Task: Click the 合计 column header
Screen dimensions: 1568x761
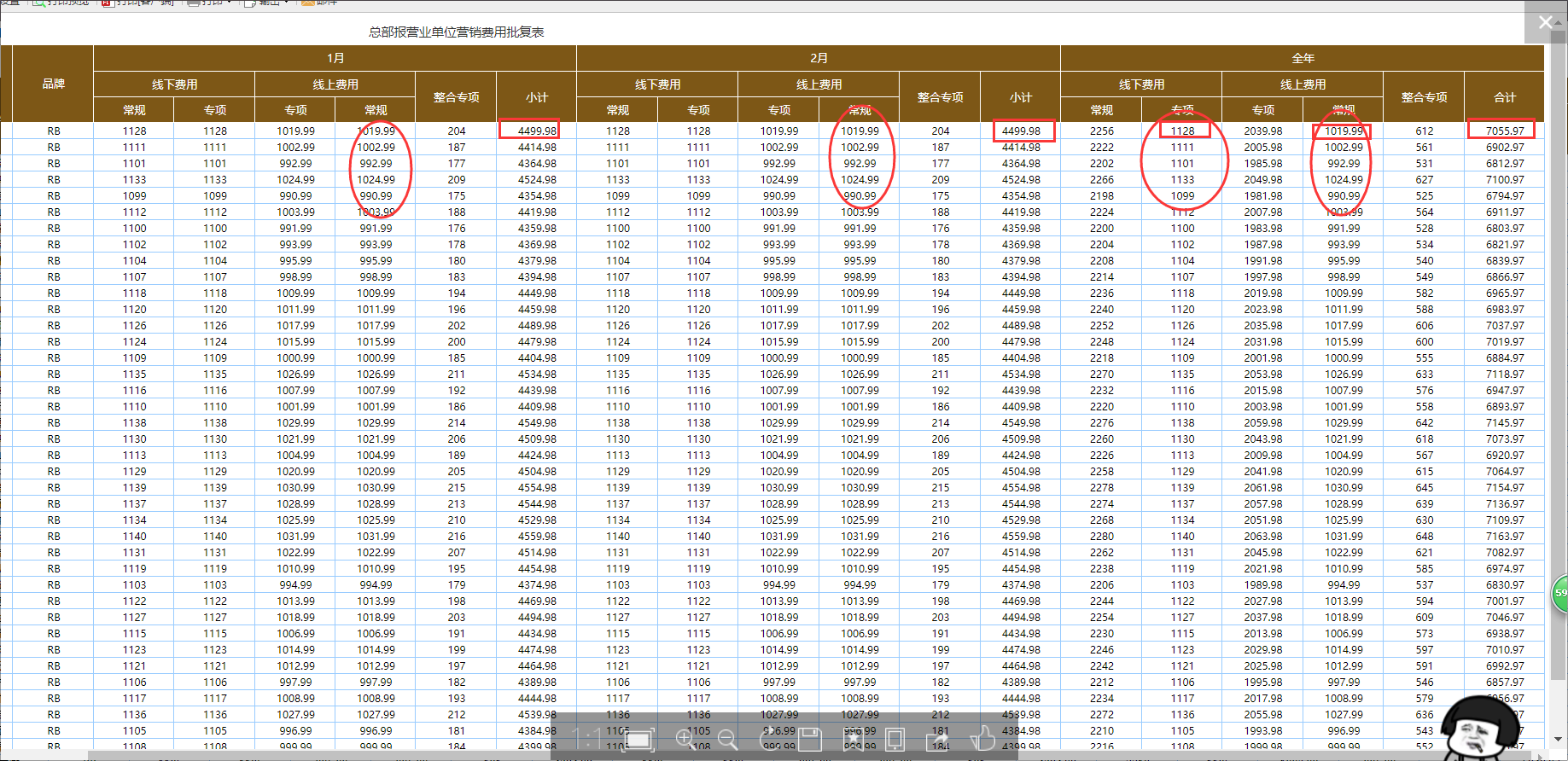Action: tap(1504, 97)
